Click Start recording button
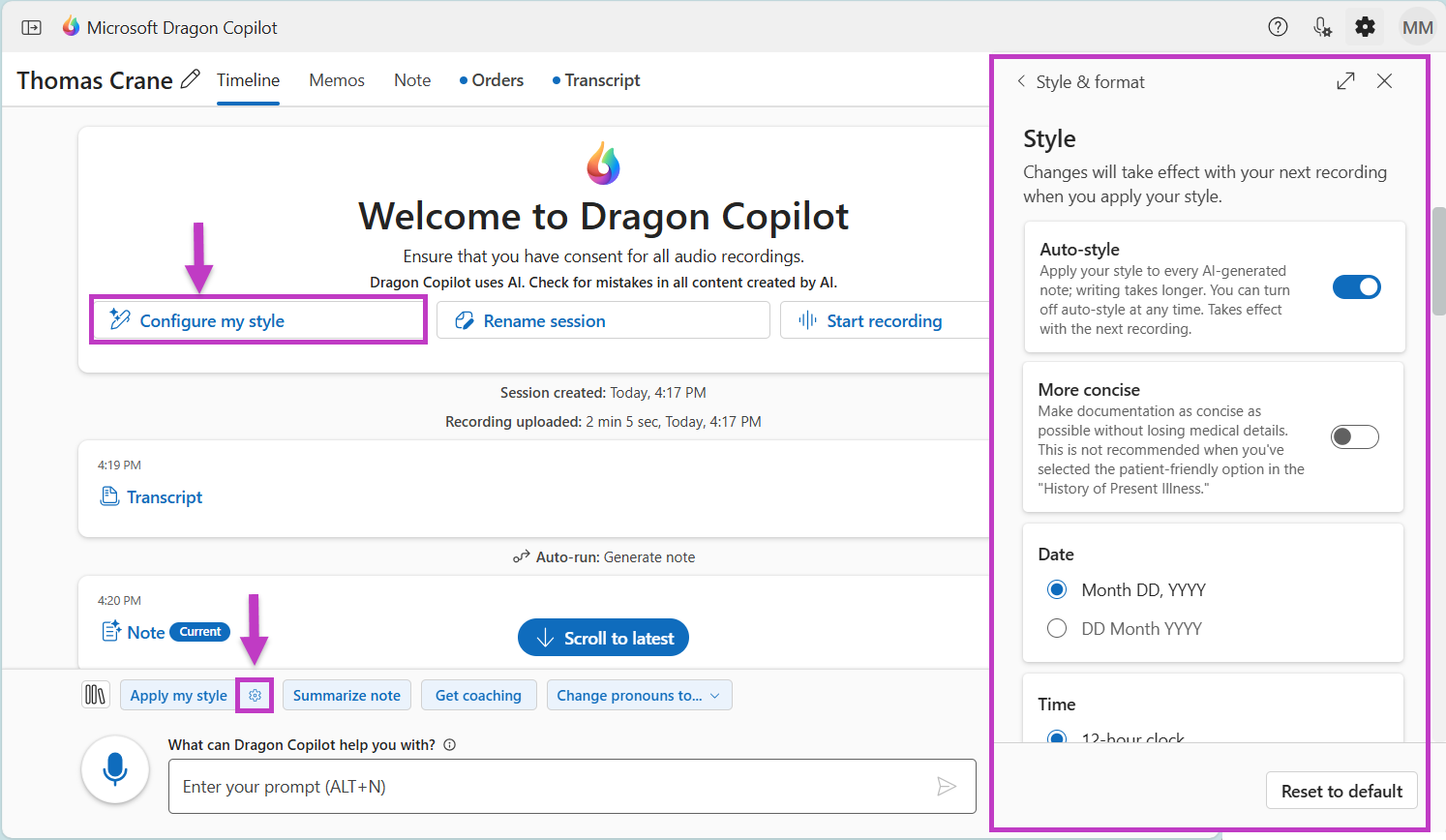1446x840 pixels. pyautogui.click(x=884, y=320)
